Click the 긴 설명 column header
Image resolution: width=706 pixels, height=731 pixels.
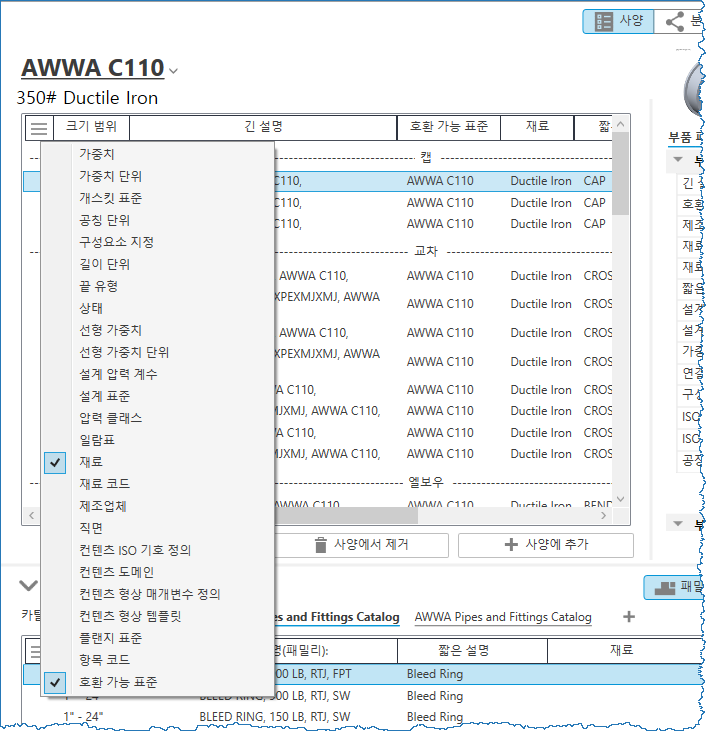coord(263,127)
